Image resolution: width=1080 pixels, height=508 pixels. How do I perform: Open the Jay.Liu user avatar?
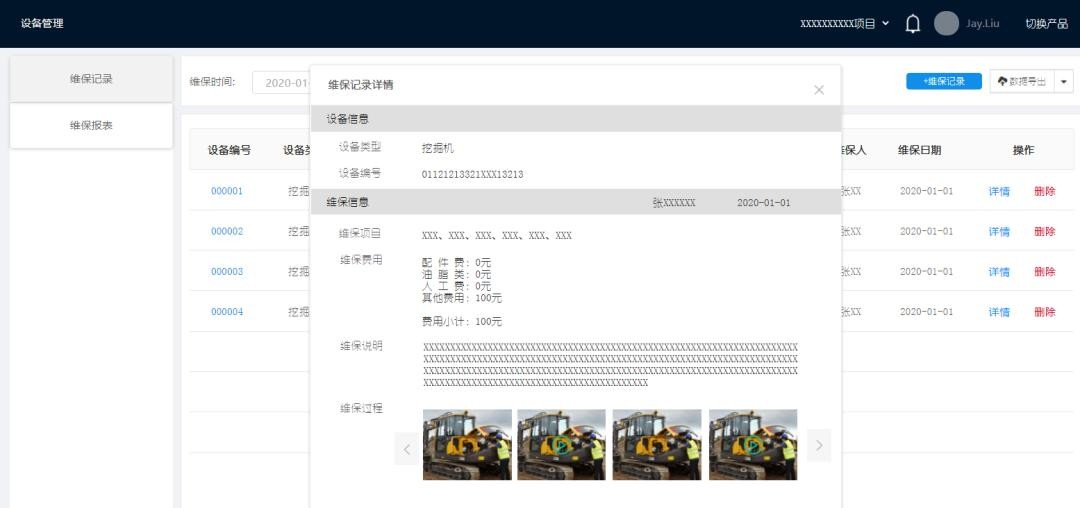click(x=946, y=24)
